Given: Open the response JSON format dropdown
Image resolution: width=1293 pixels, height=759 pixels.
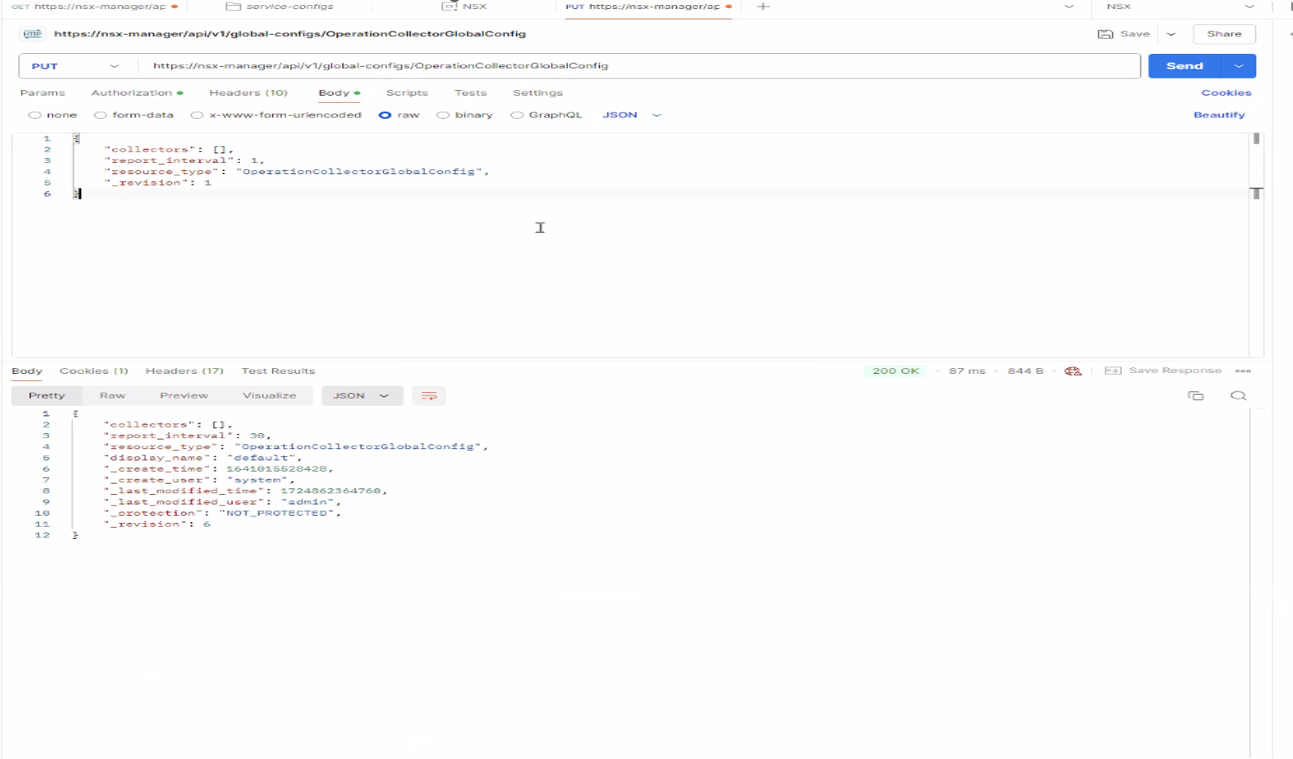Looking at the screenshot, I should (361, 396).
